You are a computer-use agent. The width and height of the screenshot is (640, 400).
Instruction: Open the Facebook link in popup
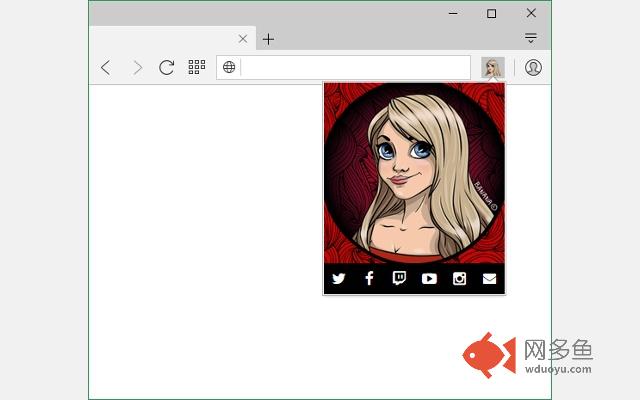point(369,278)
